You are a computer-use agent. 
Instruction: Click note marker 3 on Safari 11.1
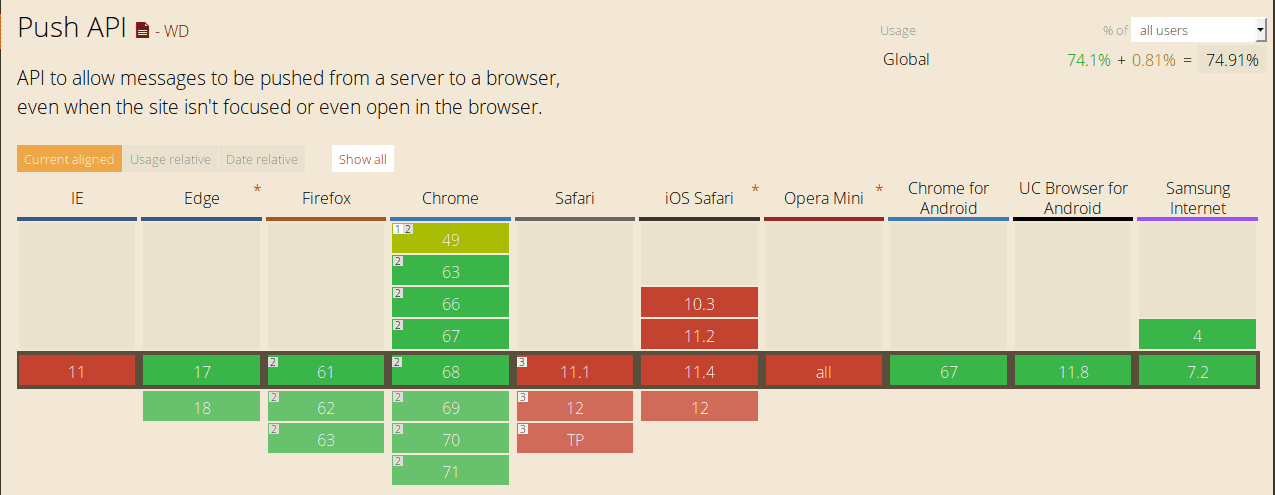click(x=522, y=362)
